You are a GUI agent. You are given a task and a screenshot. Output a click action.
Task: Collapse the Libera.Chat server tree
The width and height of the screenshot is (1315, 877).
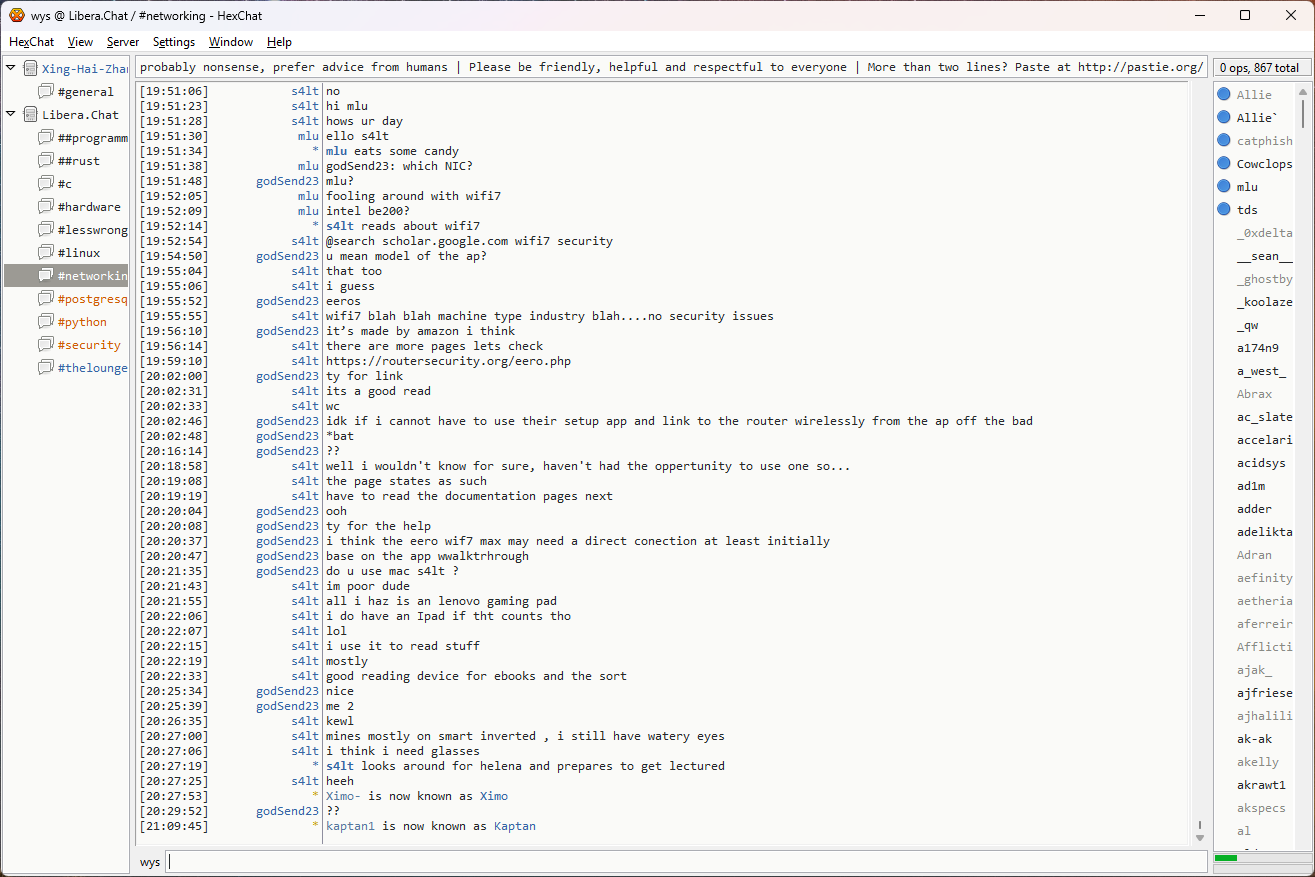click(x=11, y=114)
